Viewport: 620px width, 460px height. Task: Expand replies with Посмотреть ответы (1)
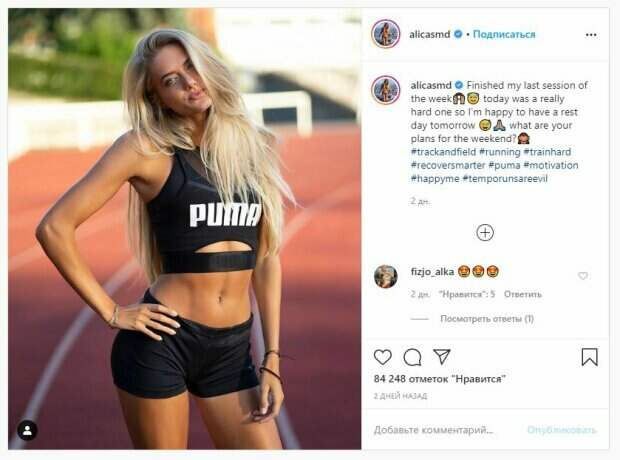[487, 319]
